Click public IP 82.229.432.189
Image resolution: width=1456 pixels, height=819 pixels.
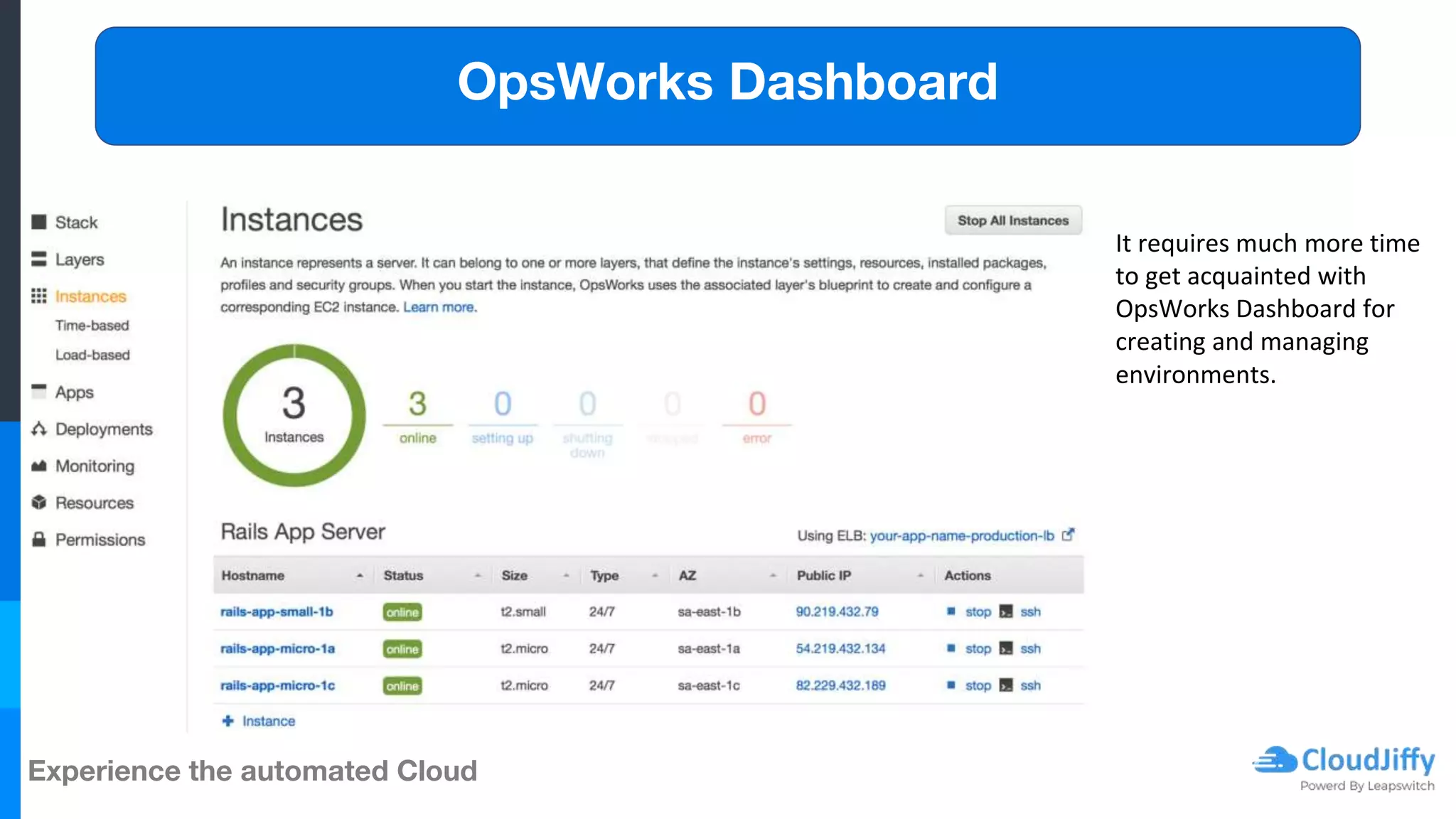click(840, 685)
